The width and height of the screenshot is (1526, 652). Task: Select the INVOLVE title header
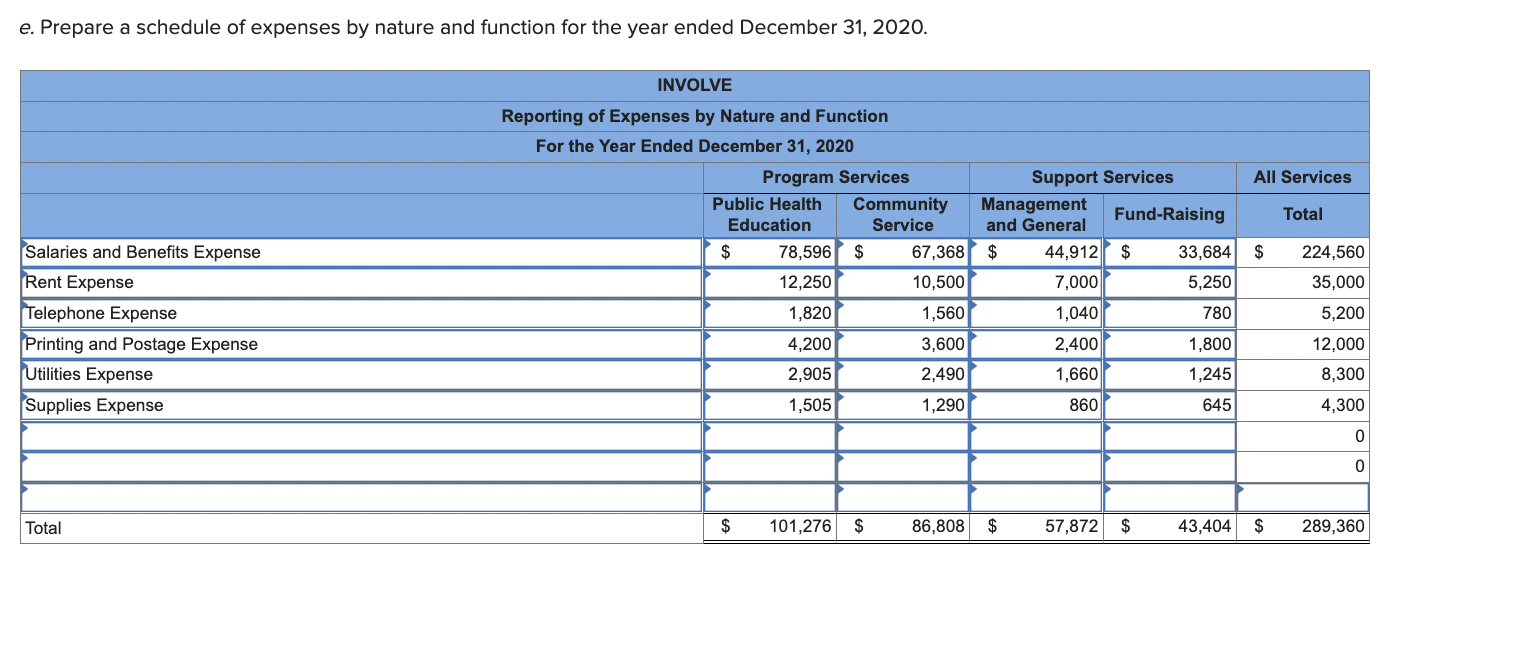[694, 85]
